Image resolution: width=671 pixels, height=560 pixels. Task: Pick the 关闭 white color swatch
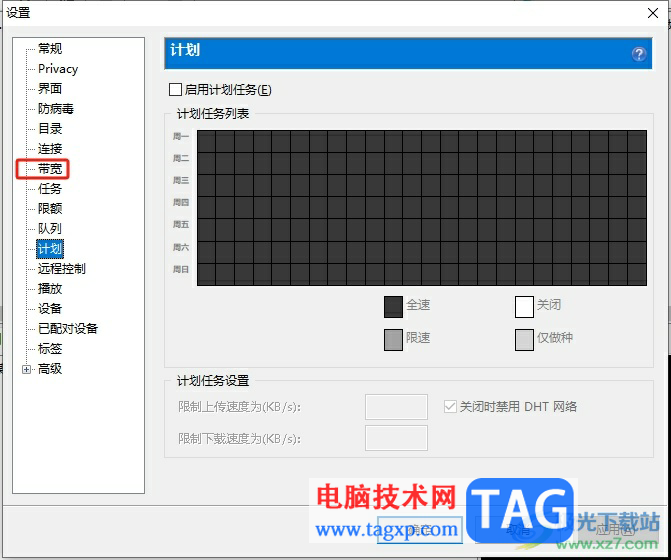524,307
